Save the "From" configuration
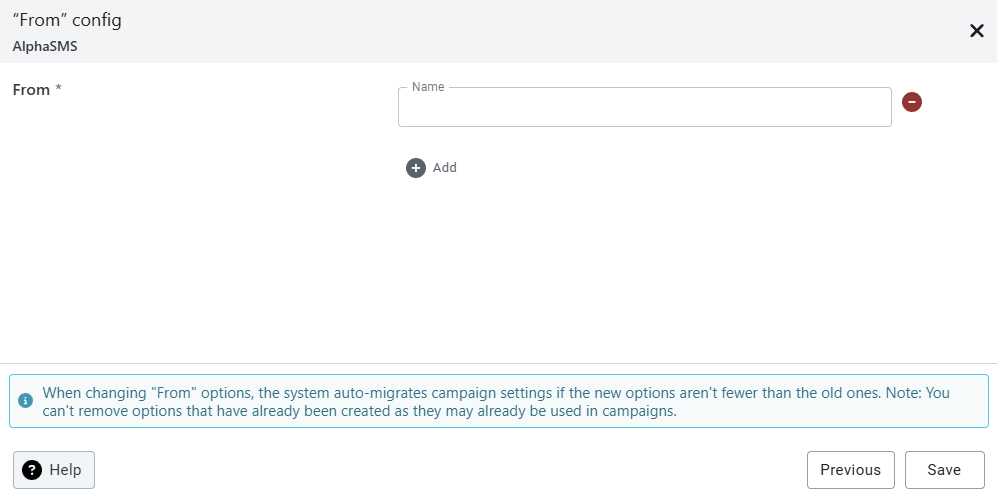The image size is (997, 500). tap(944, 470)
